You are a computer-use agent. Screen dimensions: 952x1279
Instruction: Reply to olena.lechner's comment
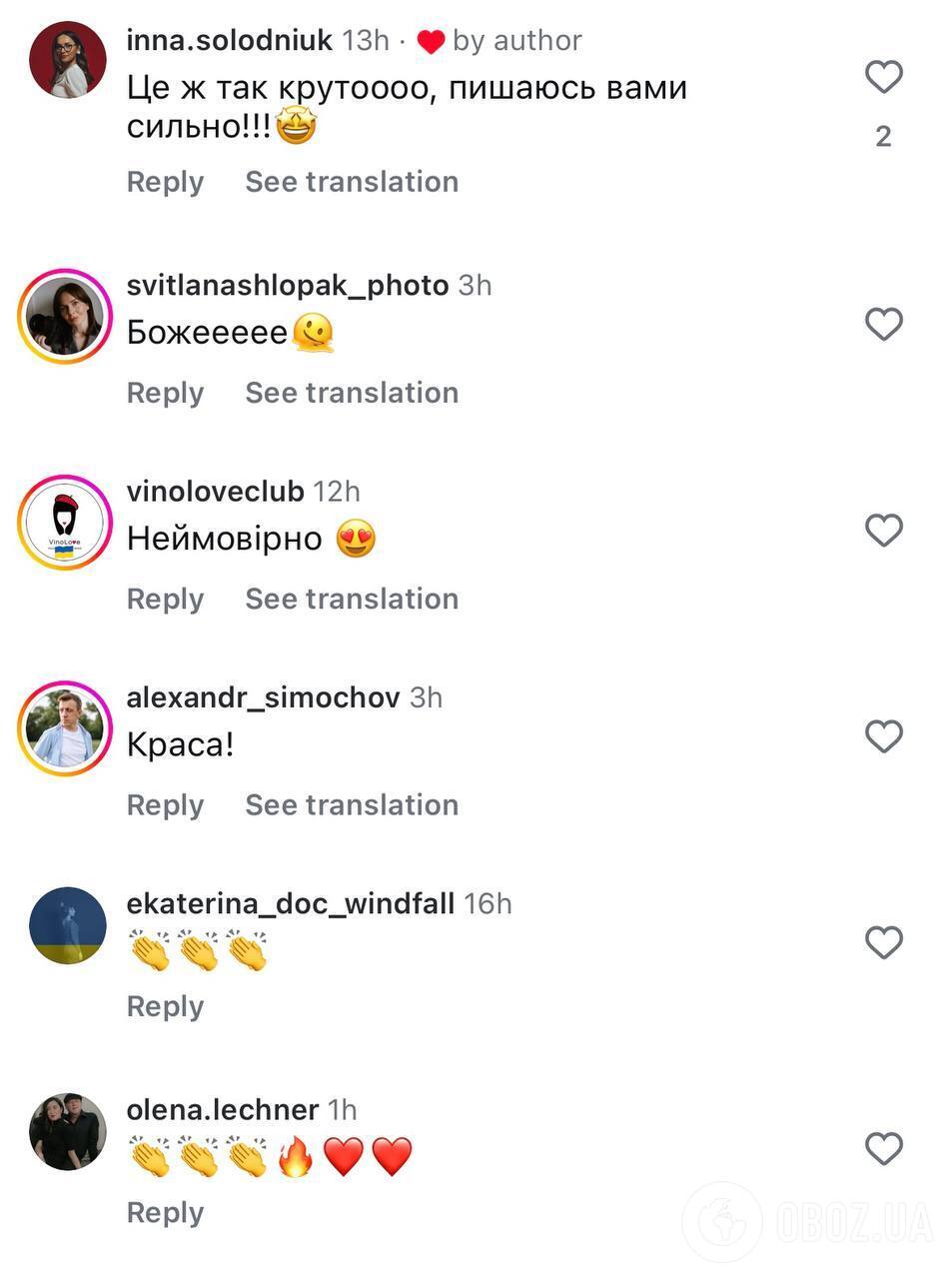[165, 1212]
